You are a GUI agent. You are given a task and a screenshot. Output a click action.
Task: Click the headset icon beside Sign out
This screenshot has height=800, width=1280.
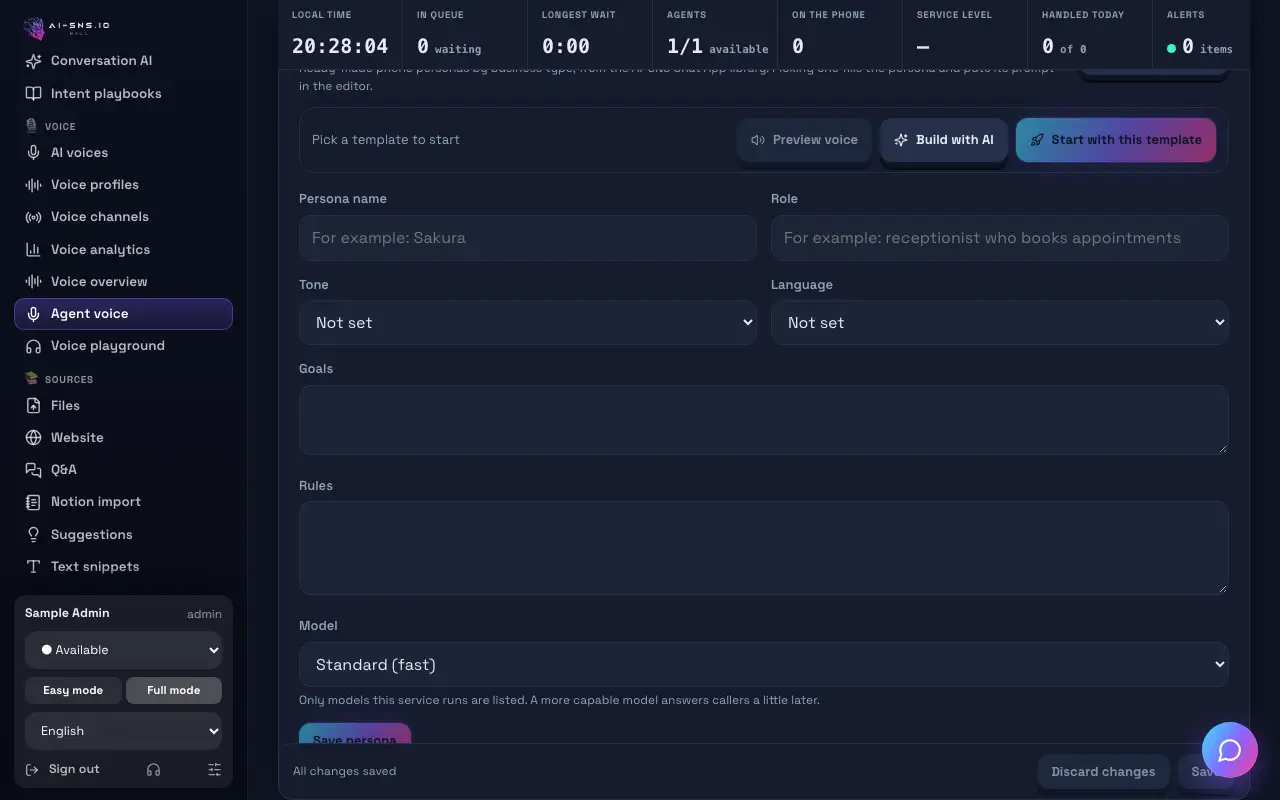(x=153, y=770)
